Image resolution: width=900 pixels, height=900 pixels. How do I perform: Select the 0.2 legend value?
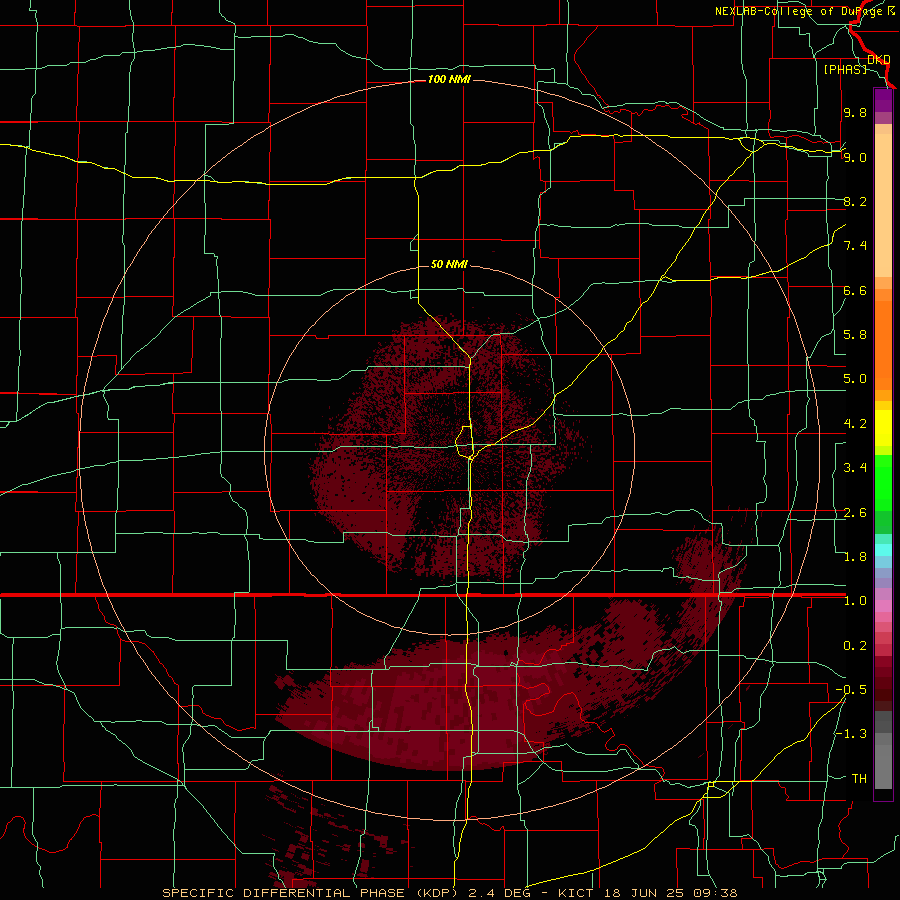[855, 646]
